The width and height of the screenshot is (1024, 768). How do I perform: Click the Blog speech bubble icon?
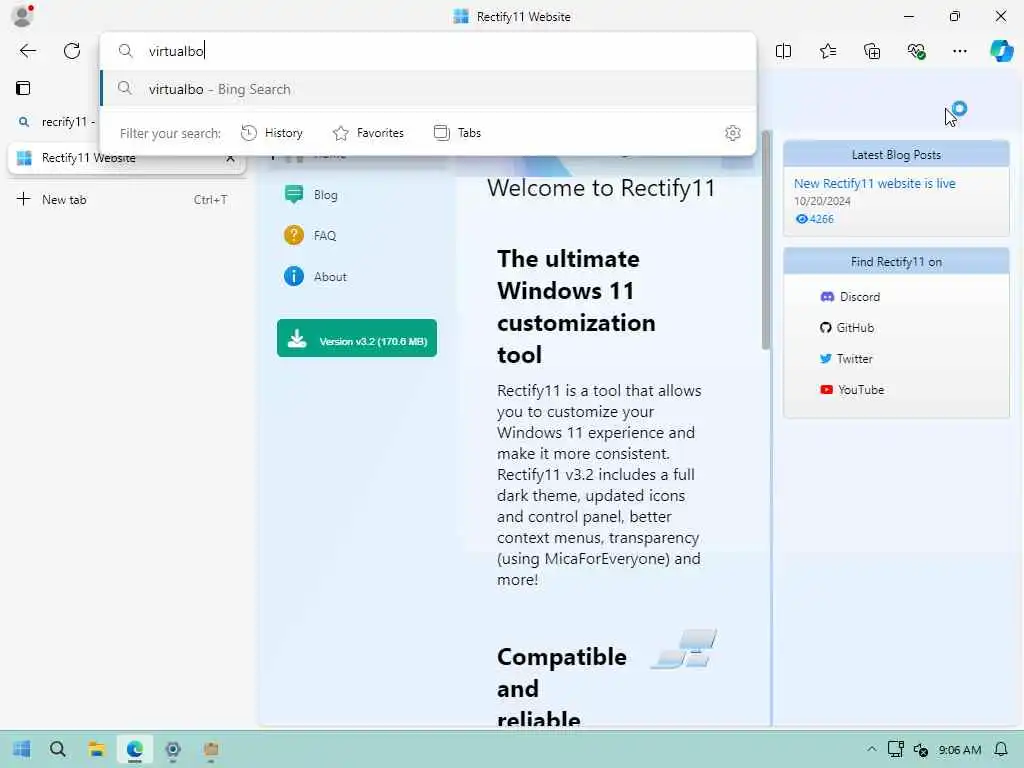point(294,195)
